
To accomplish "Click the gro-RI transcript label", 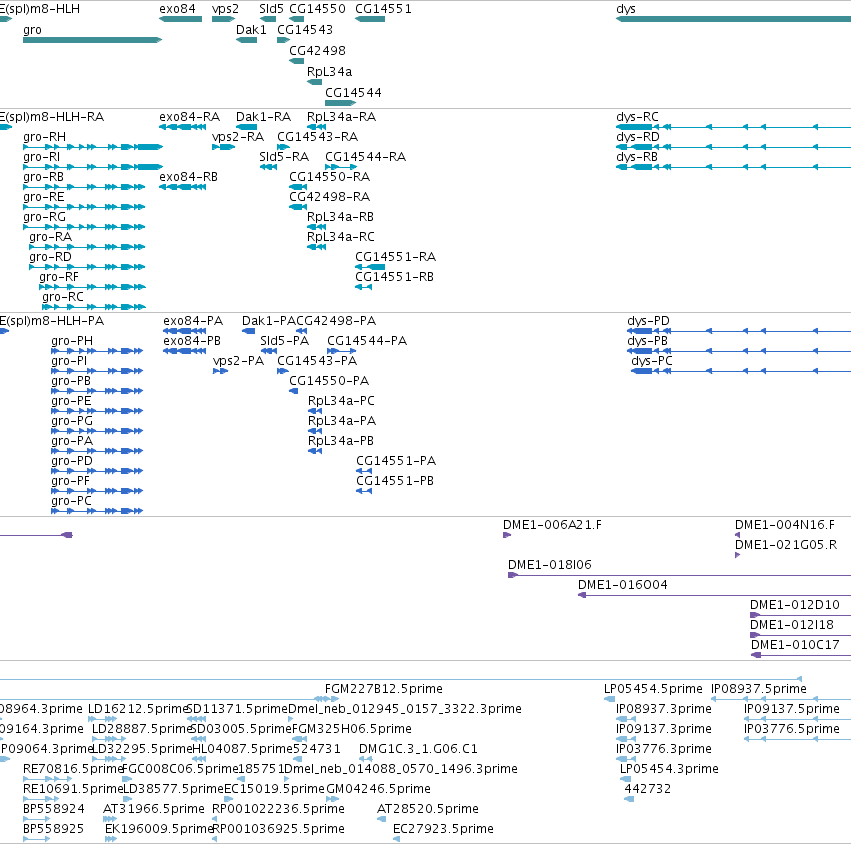I will 41,157.
